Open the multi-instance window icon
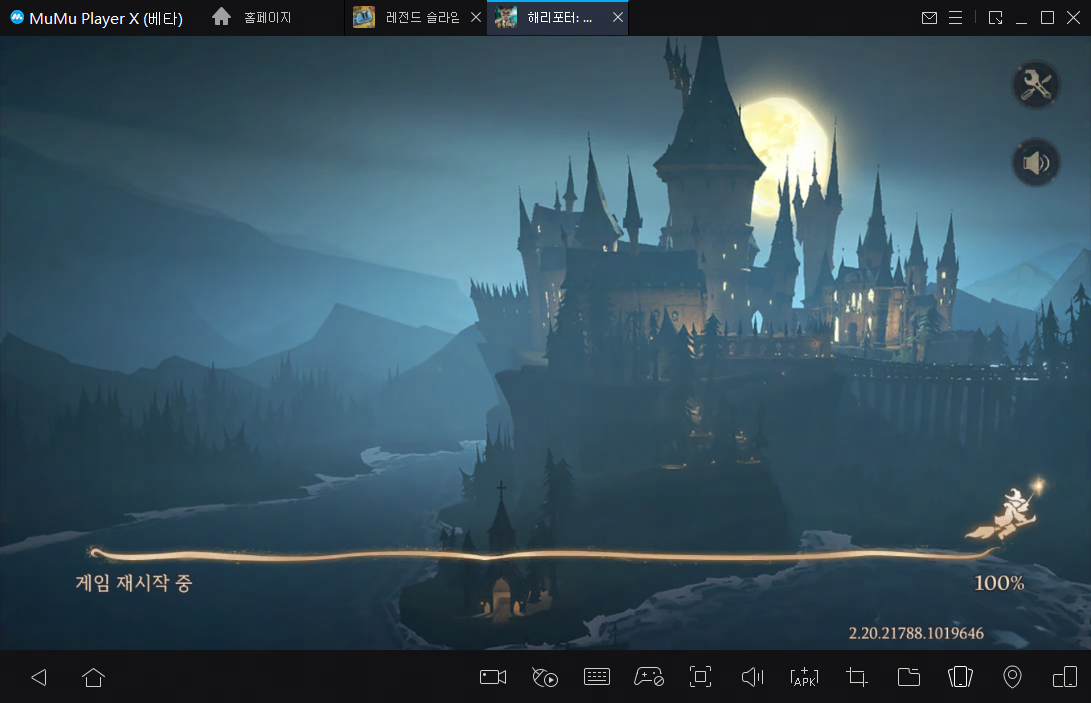Screen dimensions: 1091x703 [1065, 677]
